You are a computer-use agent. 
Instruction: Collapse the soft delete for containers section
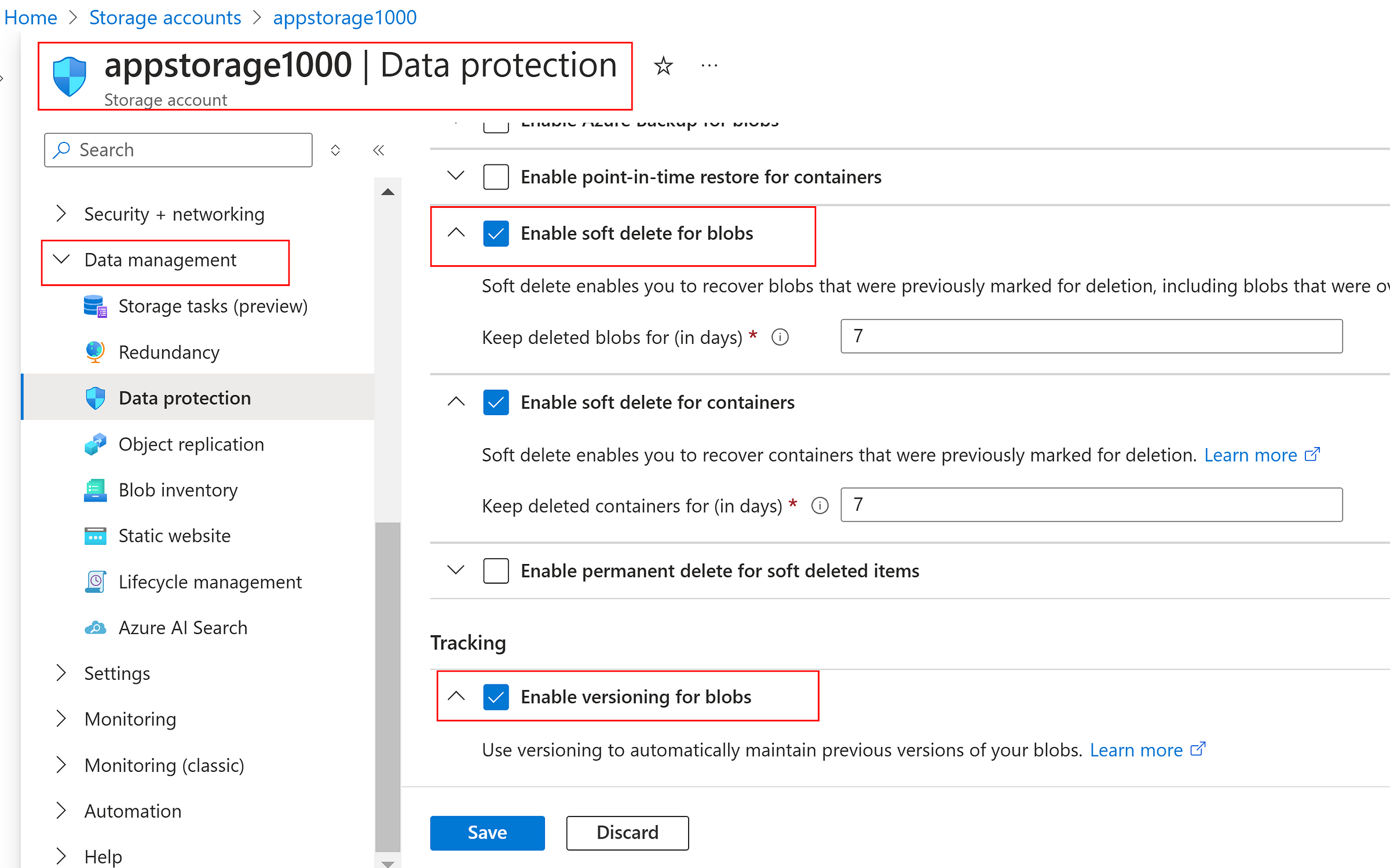(x=456, y=401)
